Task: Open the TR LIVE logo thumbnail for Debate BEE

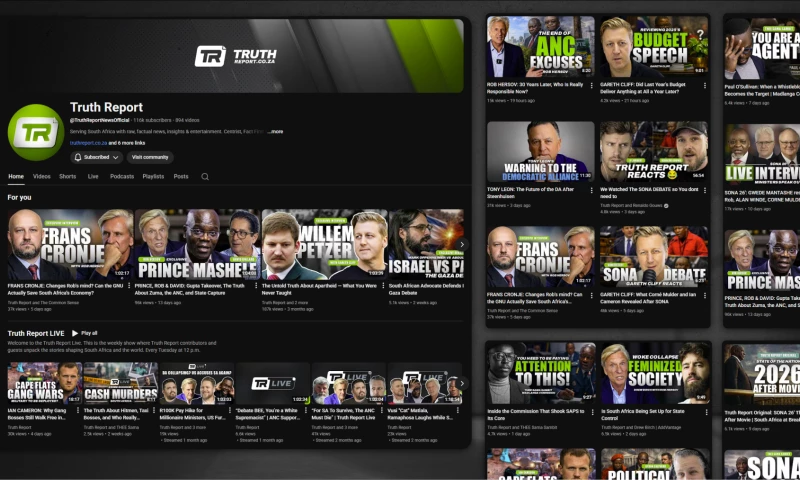Action: 273,383
